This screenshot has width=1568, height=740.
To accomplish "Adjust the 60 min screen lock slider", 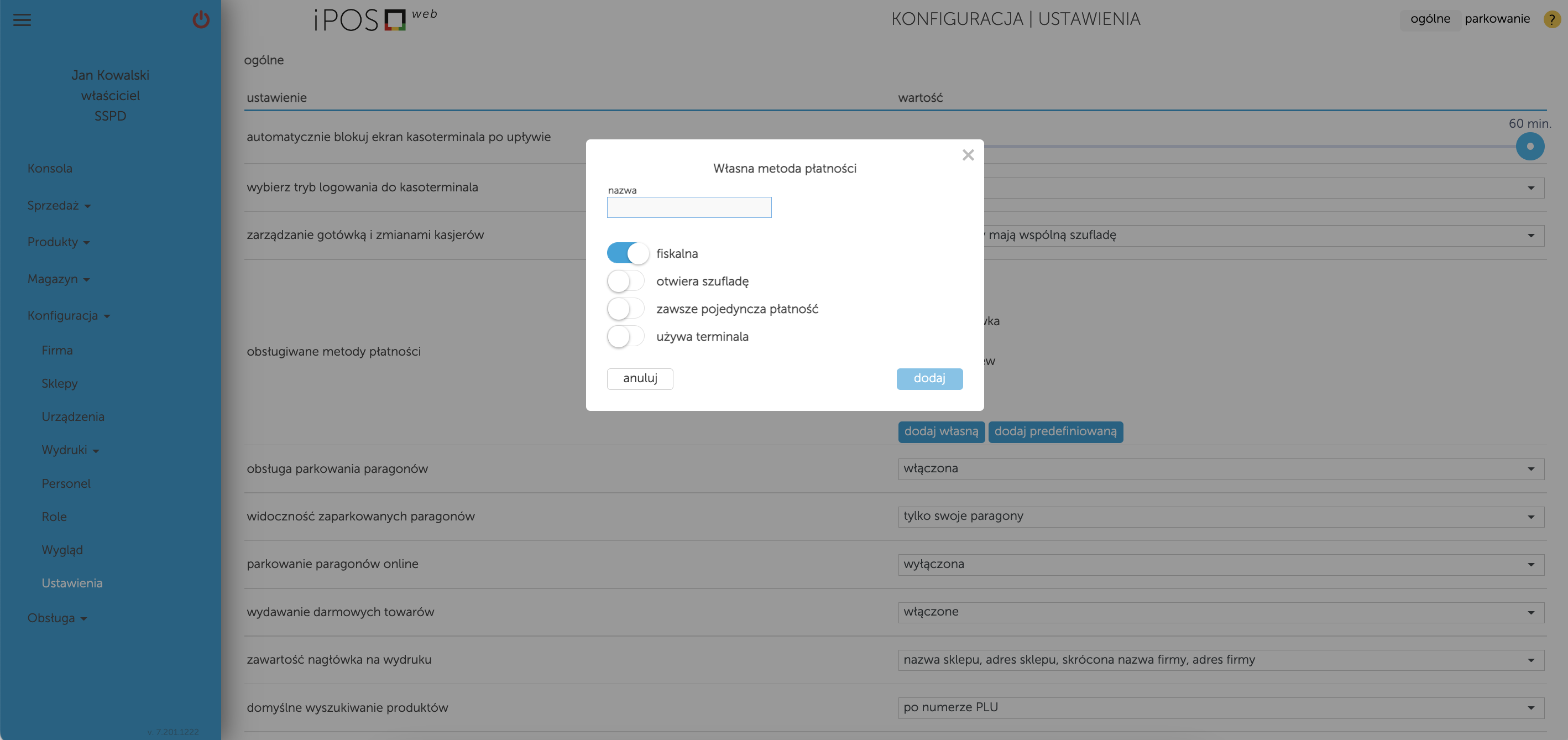I will pyautogui.click(x=1530, y=146).
